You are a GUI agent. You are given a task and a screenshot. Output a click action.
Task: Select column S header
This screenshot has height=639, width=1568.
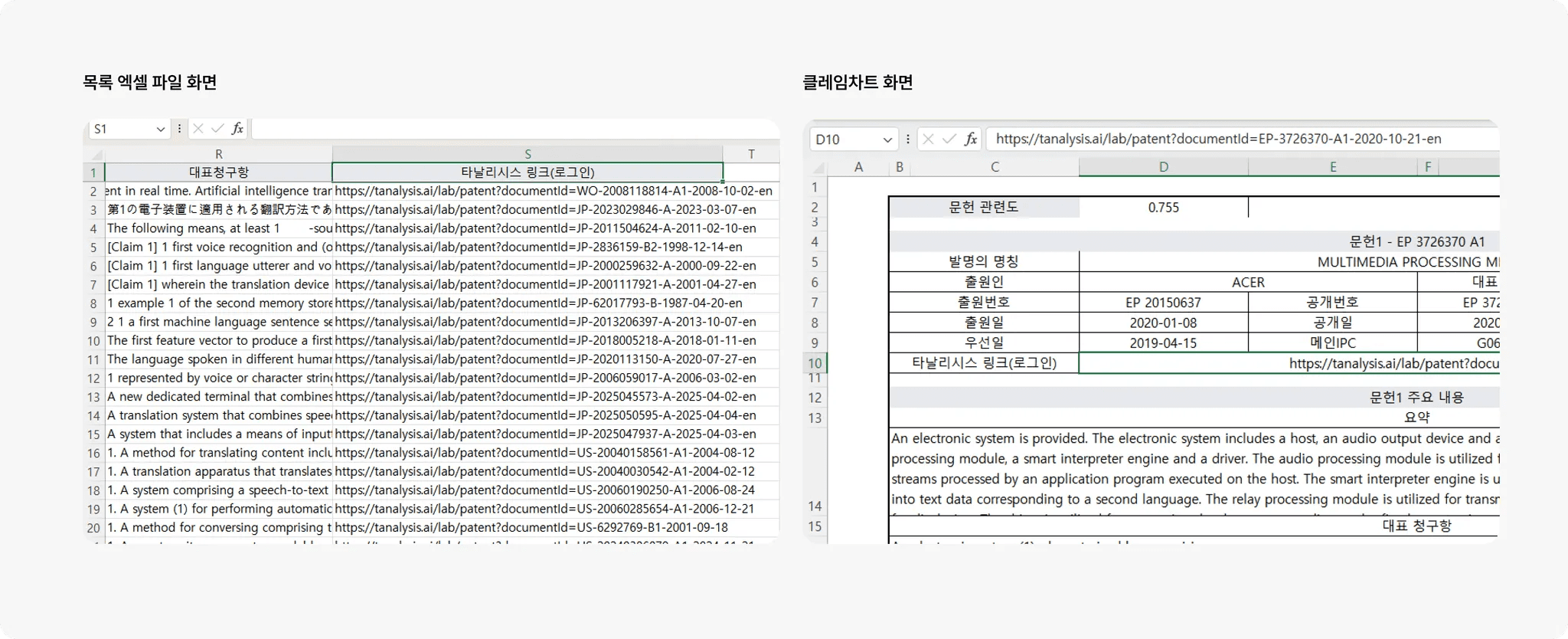tap(528, 154)
